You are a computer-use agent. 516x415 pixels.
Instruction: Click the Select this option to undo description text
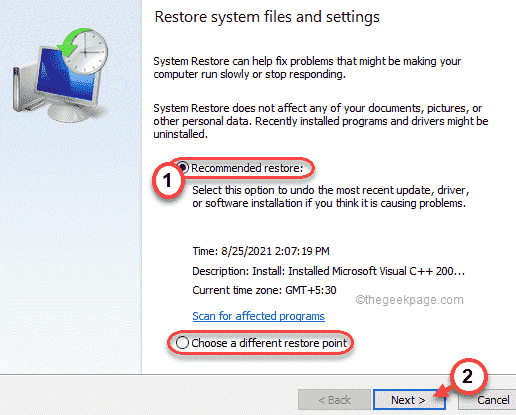click(x=331, y=197)
